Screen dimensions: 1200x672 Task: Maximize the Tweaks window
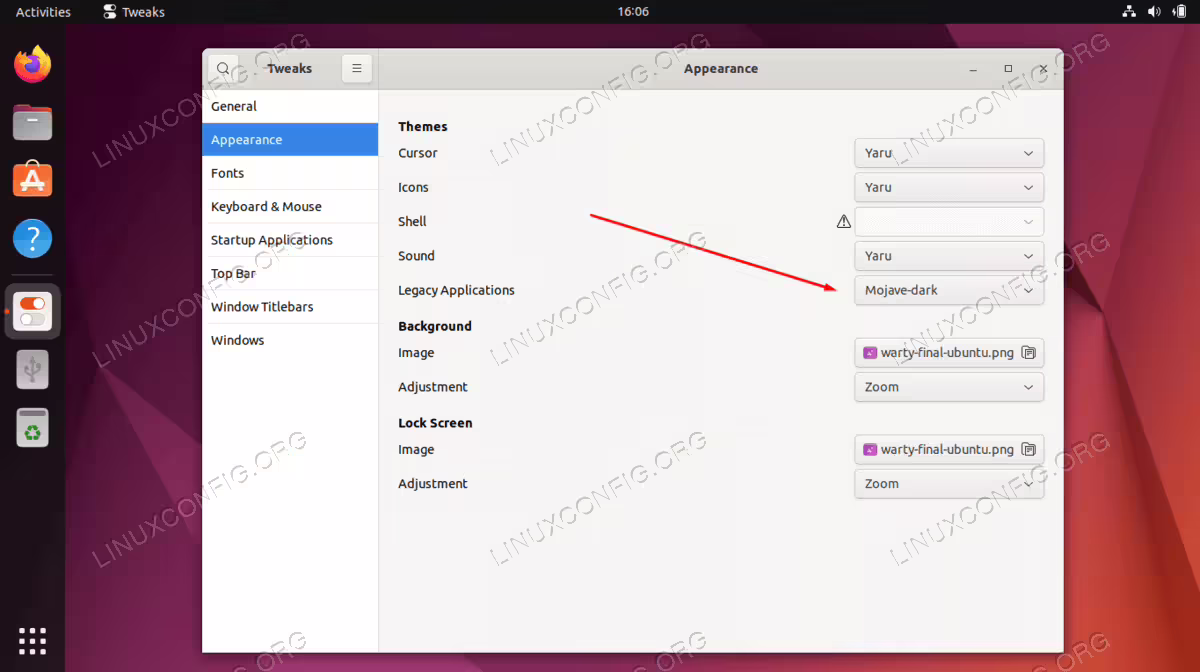tap(1008, 69)
